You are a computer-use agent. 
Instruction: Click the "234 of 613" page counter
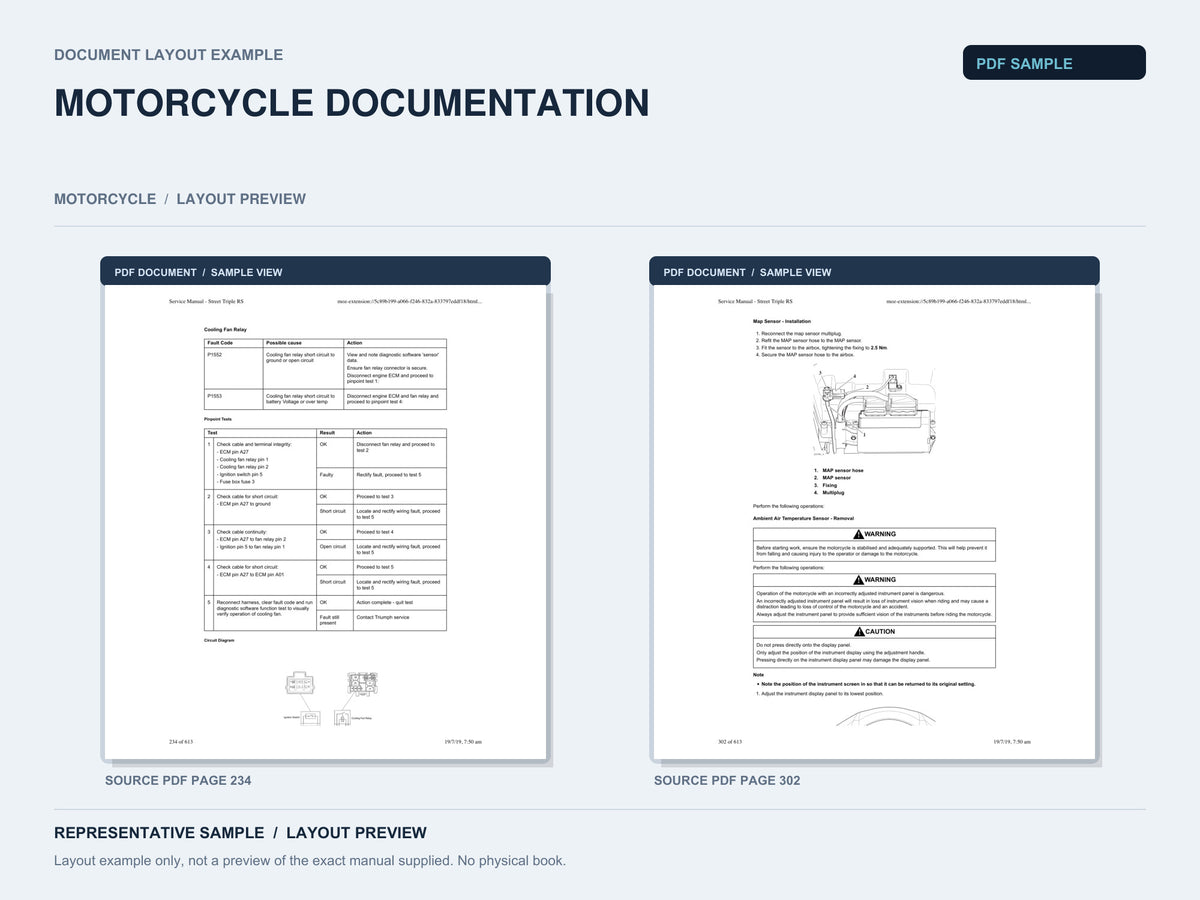click(181, 742)
